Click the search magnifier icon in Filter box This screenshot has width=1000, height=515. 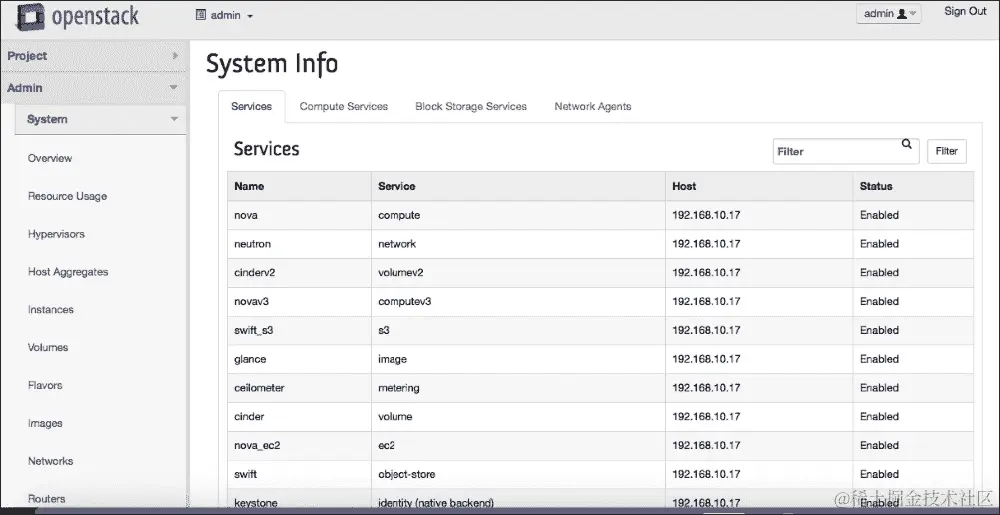(906, 144)
